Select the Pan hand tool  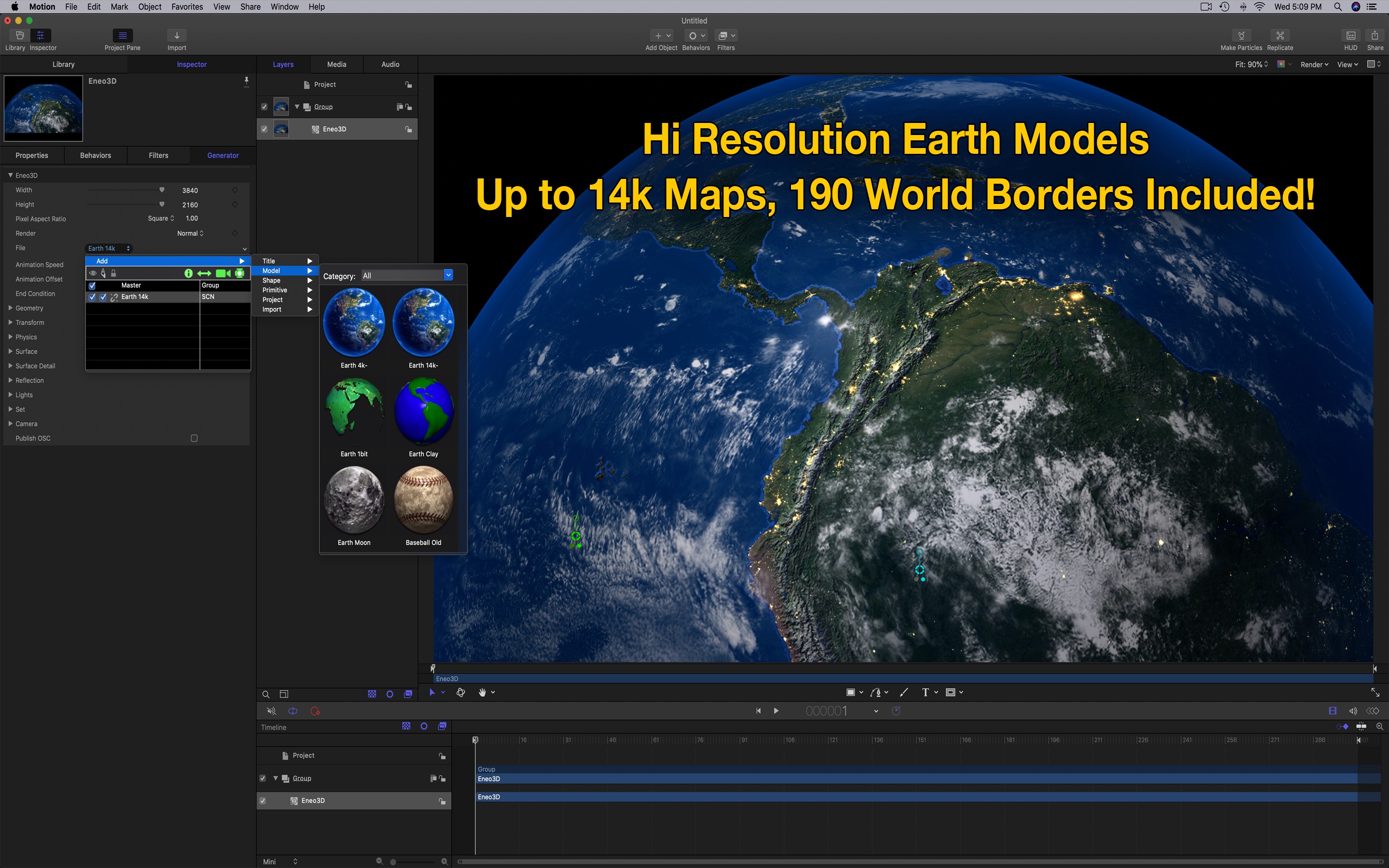(x=482, y=692)
